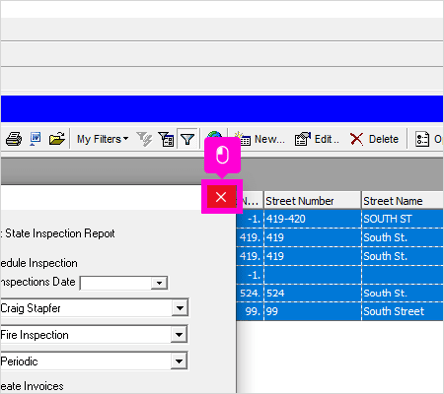Click the checklist icon right of Delete
444x394 pixels.
pyautogui.click(x=422, y=139)
